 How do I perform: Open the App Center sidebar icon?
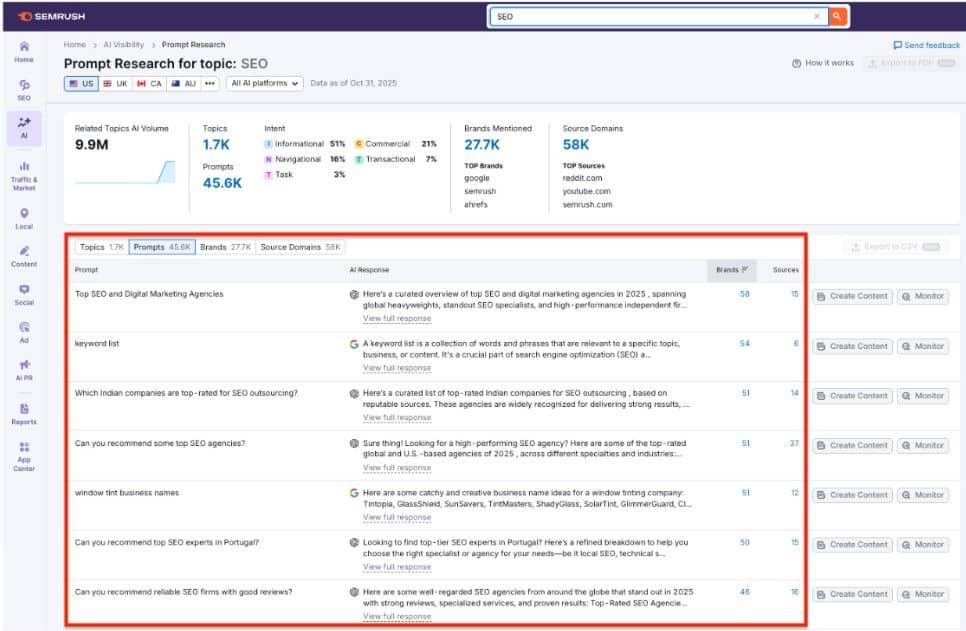pyautogui.click(x=24, y=456)
